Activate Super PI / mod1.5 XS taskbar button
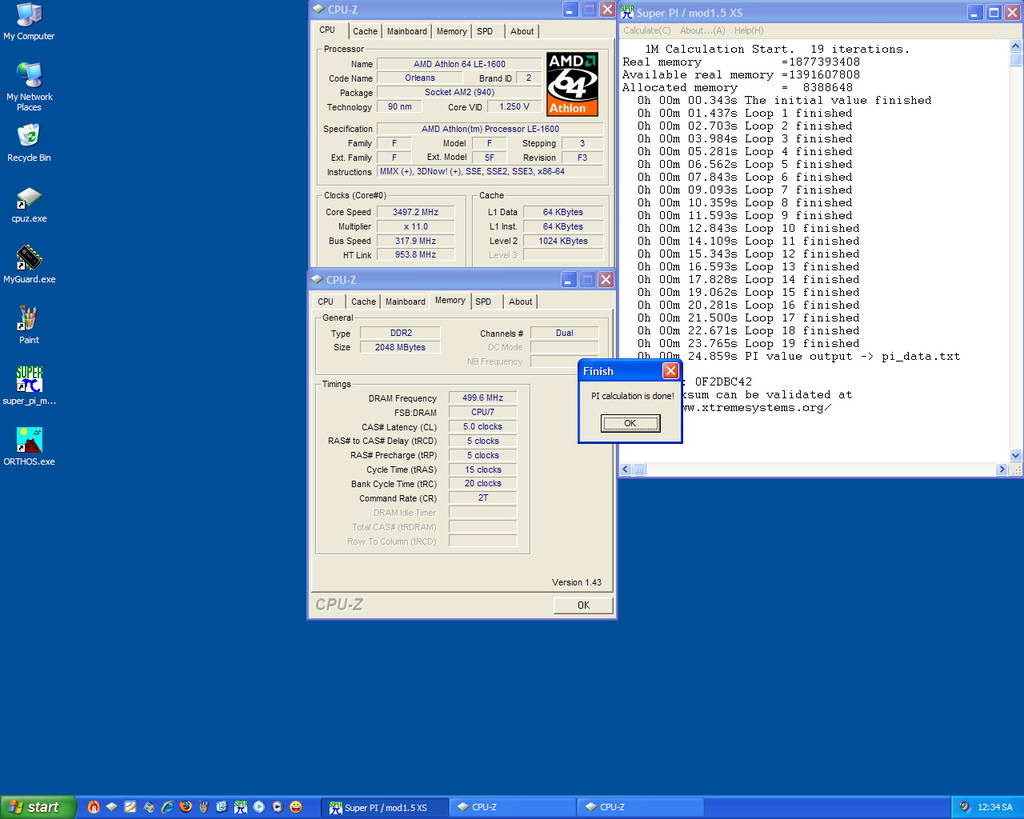Image resolution: width=1024 pixels, height=819 pixels. [x=385, y=807]
